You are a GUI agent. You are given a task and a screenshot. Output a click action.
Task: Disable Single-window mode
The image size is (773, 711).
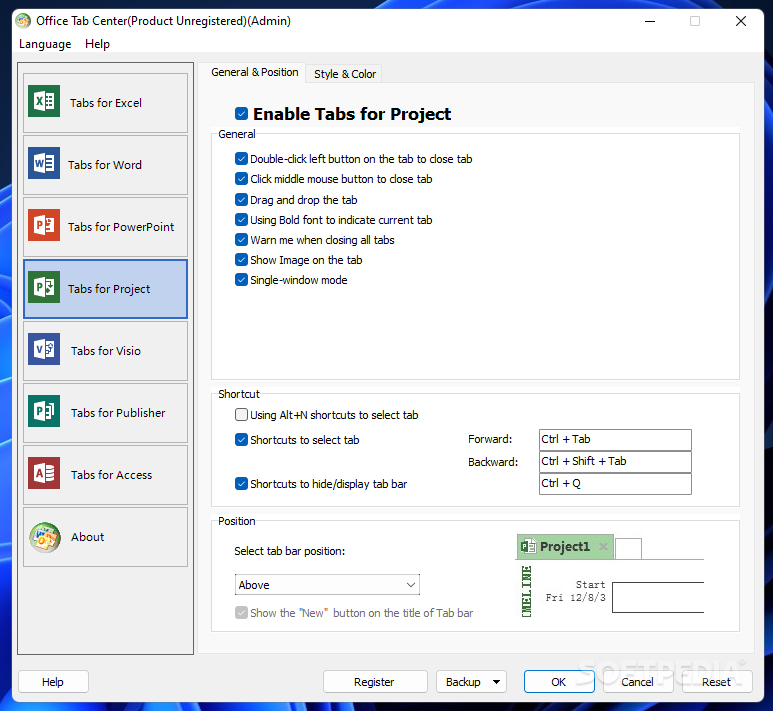(241, 280)
